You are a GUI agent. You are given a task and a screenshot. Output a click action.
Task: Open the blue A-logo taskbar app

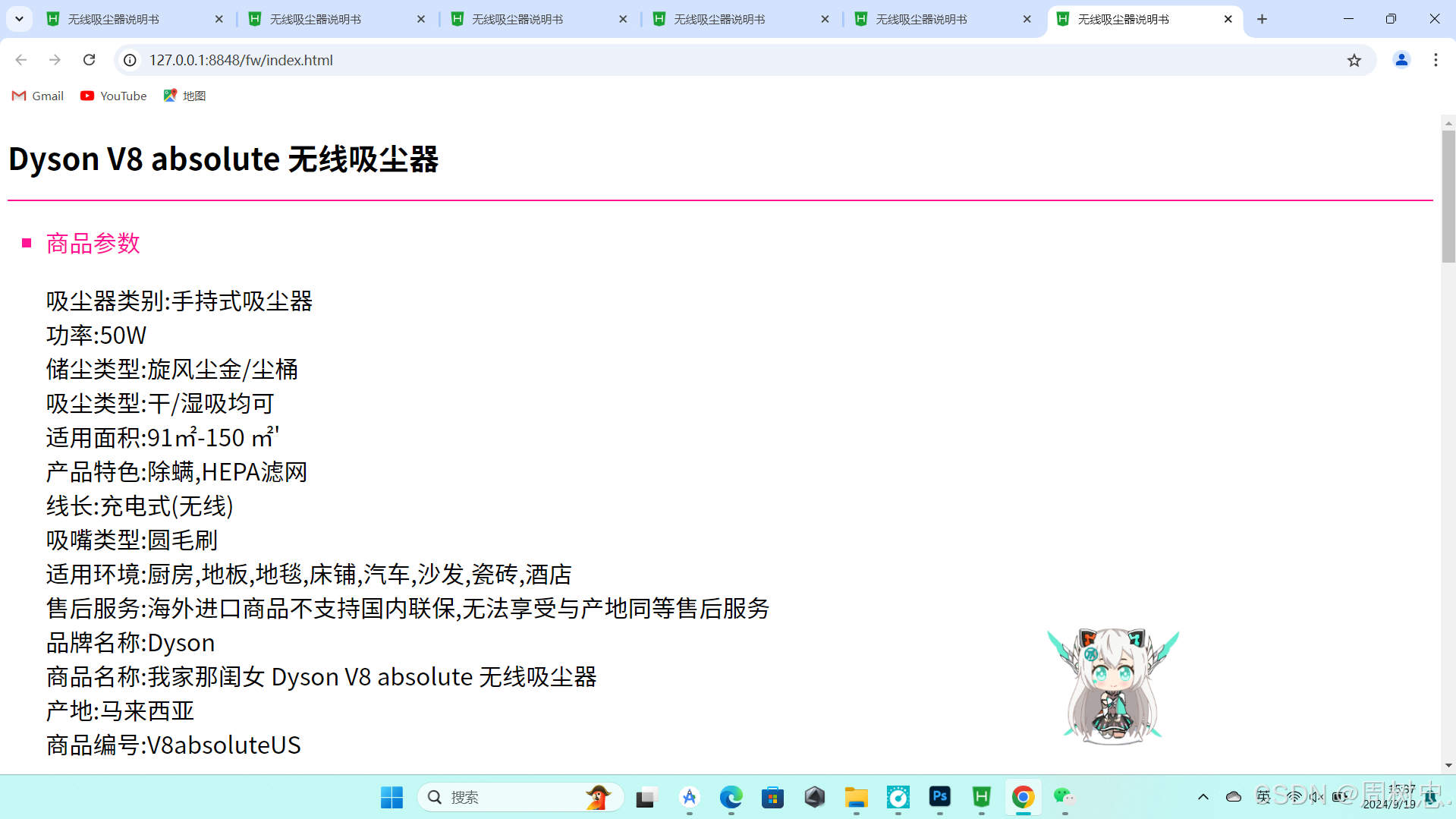click(690, 797)
